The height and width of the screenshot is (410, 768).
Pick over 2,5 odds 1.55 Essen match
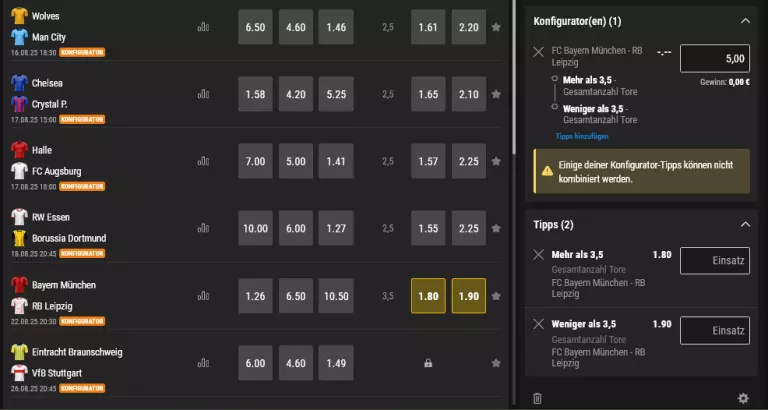point(428,228)
